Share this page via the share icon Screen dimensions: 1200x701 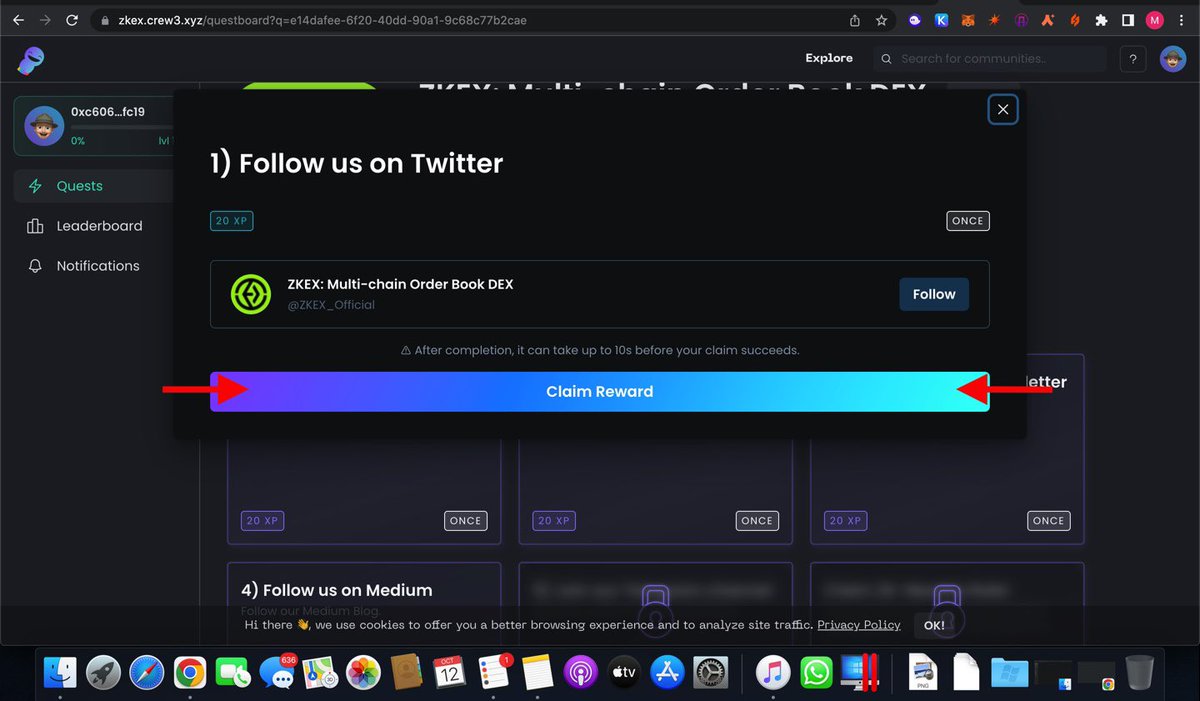tap(855, 20)
